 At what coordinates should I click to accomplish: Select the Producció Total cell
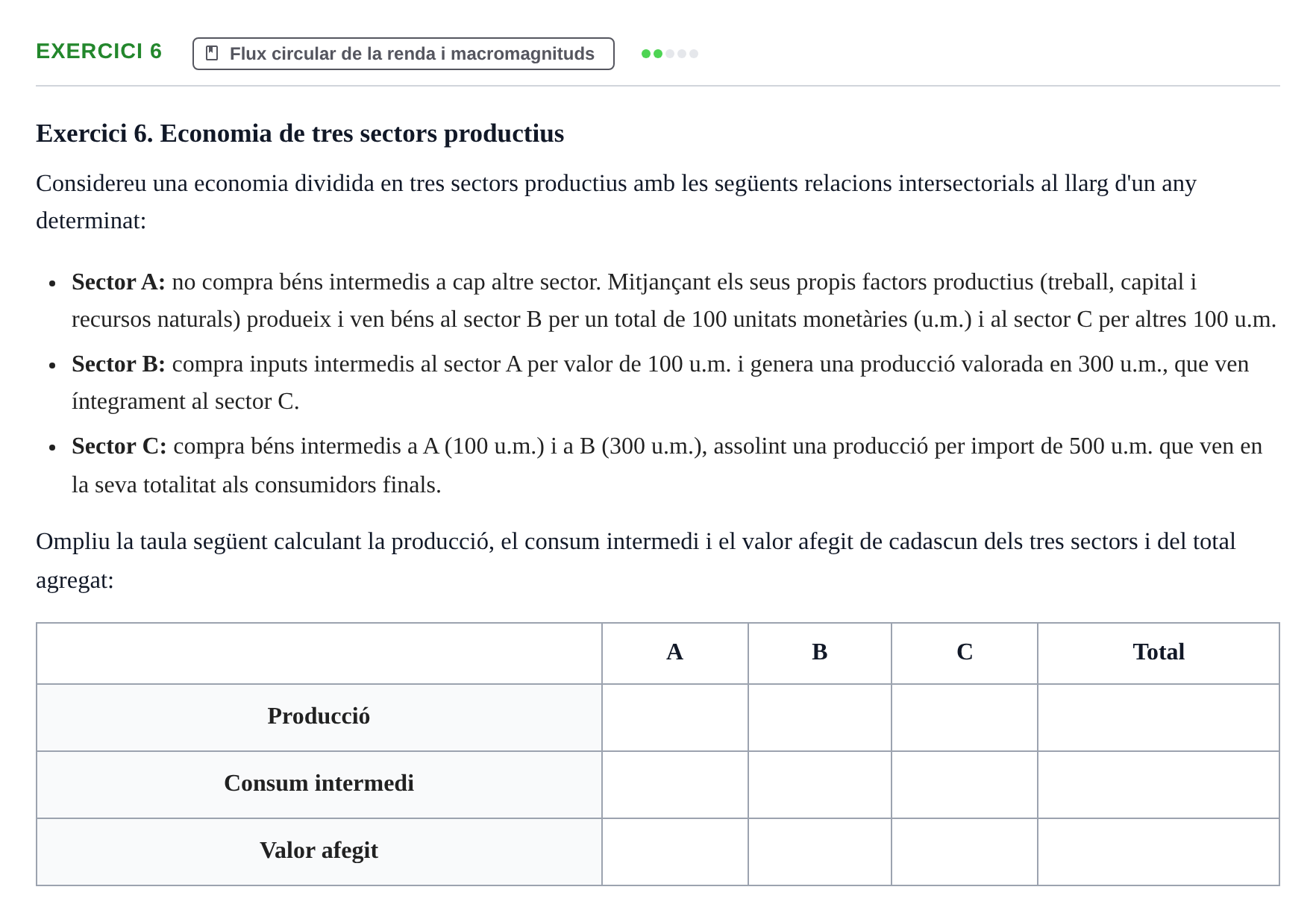click(x=1159, y=718)
